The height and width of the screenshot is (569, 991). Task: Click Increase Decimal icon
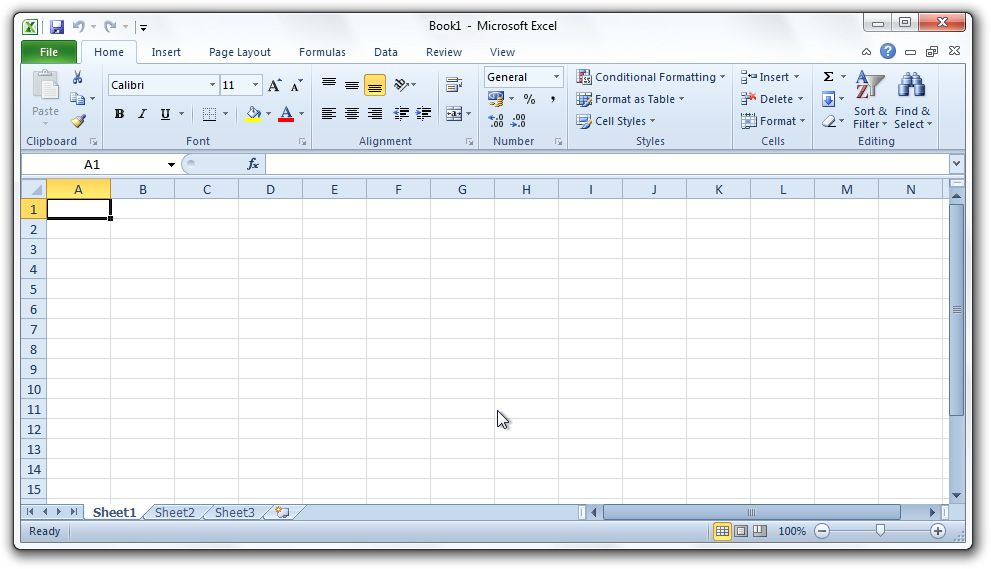(496, 121)
